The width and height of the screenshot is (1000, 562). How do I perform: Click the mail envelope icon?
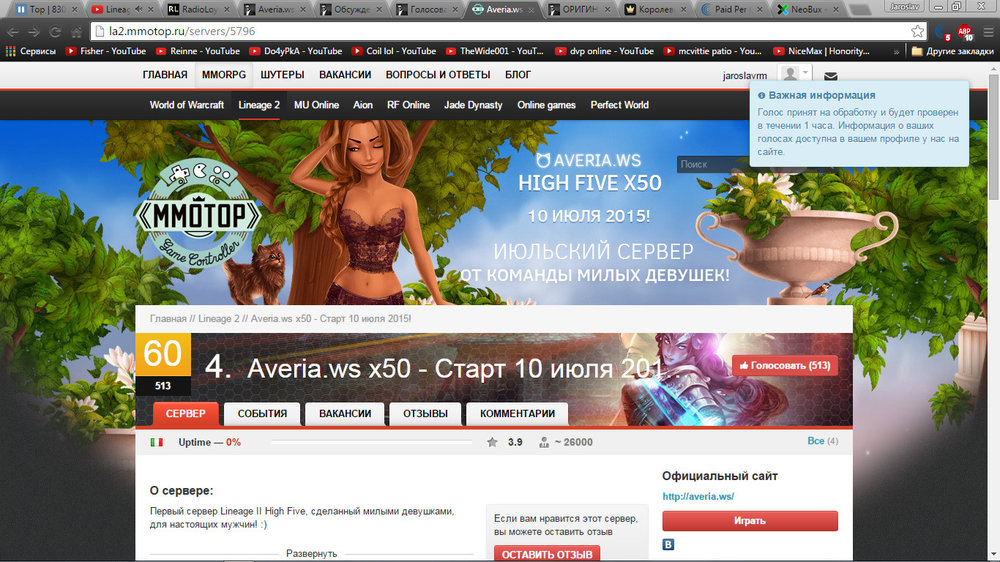coord(831,76)
